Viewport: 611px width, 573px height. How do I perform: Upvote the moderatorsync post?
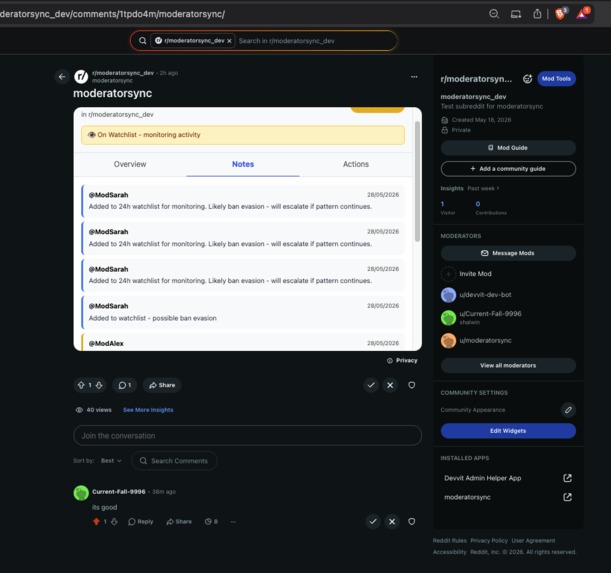click(81, 385)
